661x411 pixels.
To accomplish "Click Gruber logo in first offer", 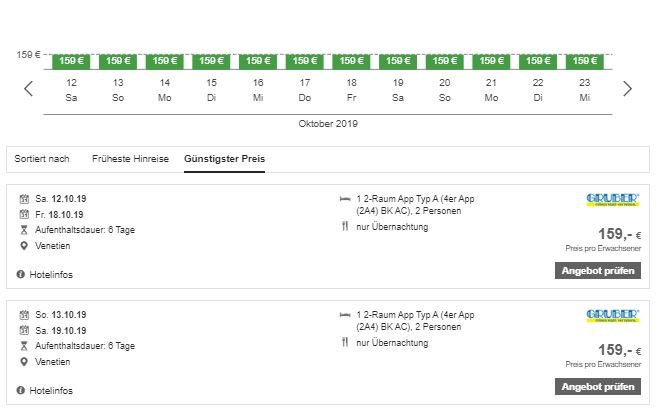I will [x=612, y=201].
